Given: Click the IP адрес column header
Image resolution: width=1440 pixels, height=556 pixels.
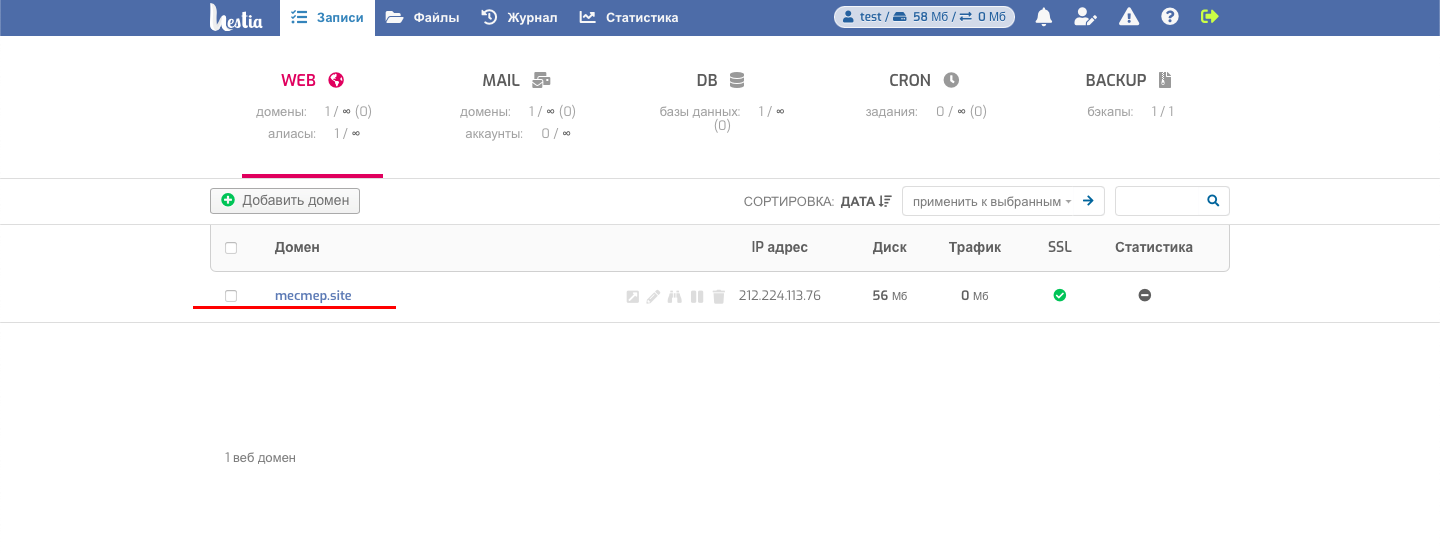Looking at the screenshot, I should pyautogui.click(x=779, y=247).
